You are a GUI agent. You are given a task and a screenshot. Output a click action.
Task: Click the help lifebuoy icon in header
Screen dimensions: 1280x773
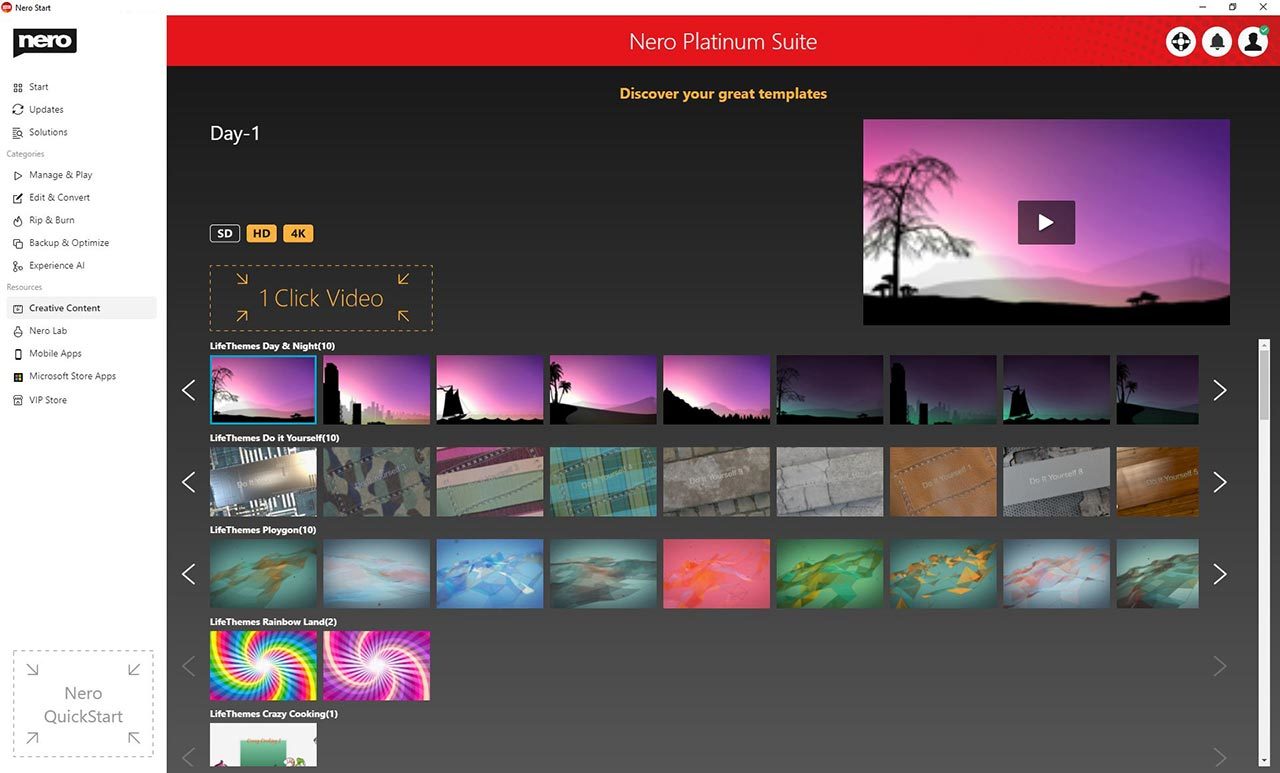[x=1181, y=41]
